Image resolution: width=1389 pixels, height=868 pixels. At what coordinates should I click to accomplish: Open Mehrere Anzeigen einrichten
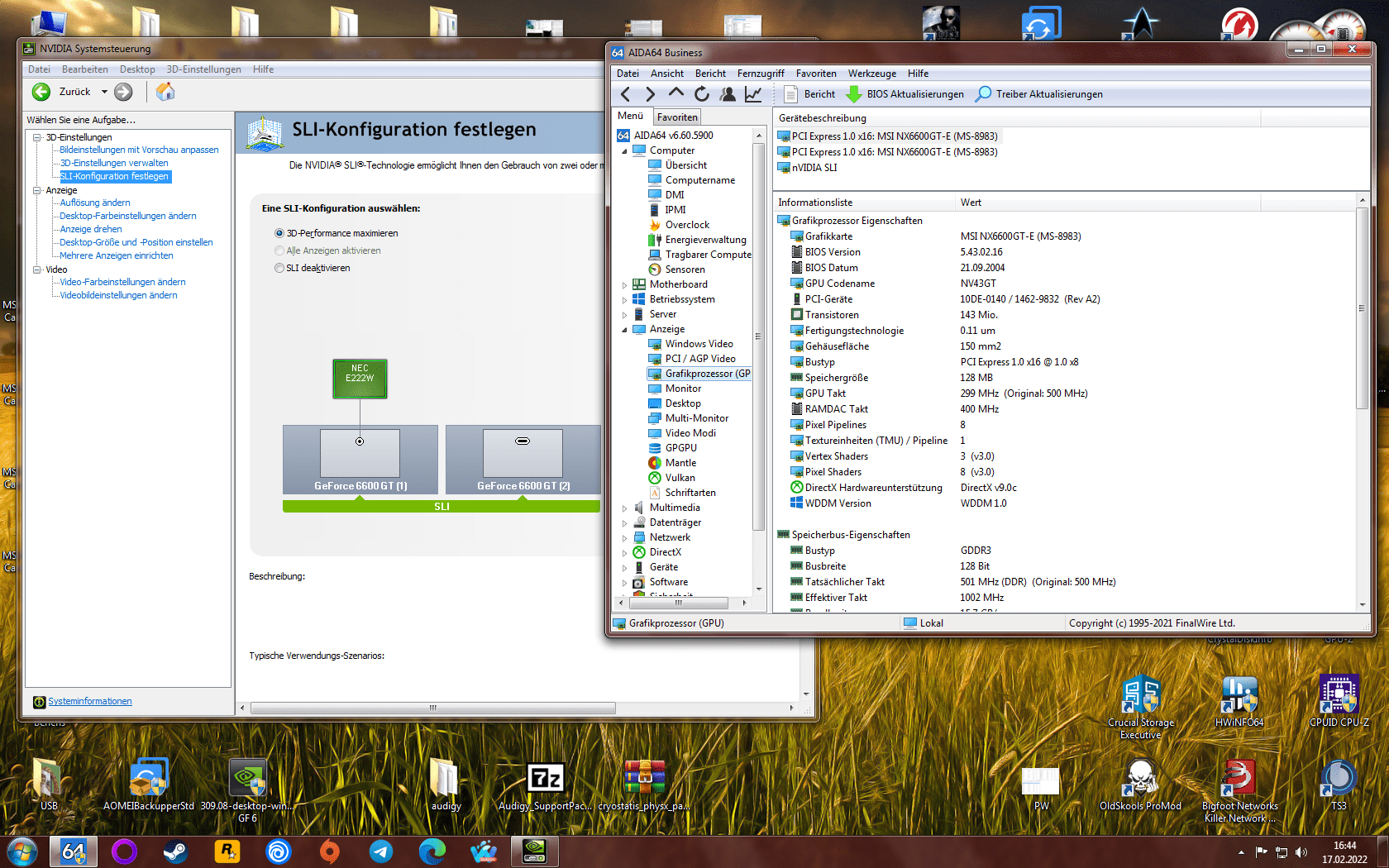(x=116, y=255)
